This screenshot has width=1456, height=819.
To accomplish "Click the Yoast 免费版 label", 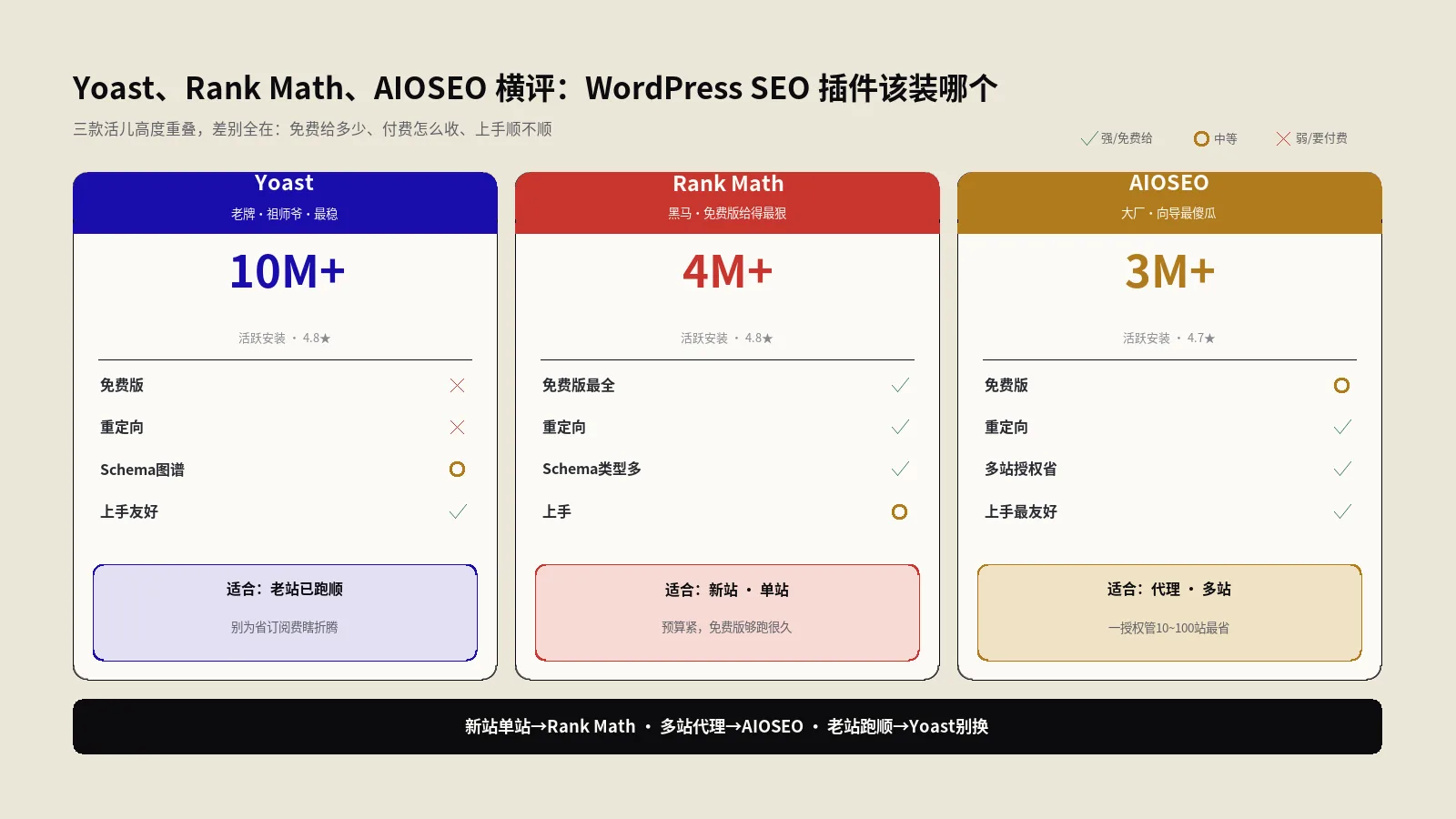I will pyautogui.click(x=122, y=386).
